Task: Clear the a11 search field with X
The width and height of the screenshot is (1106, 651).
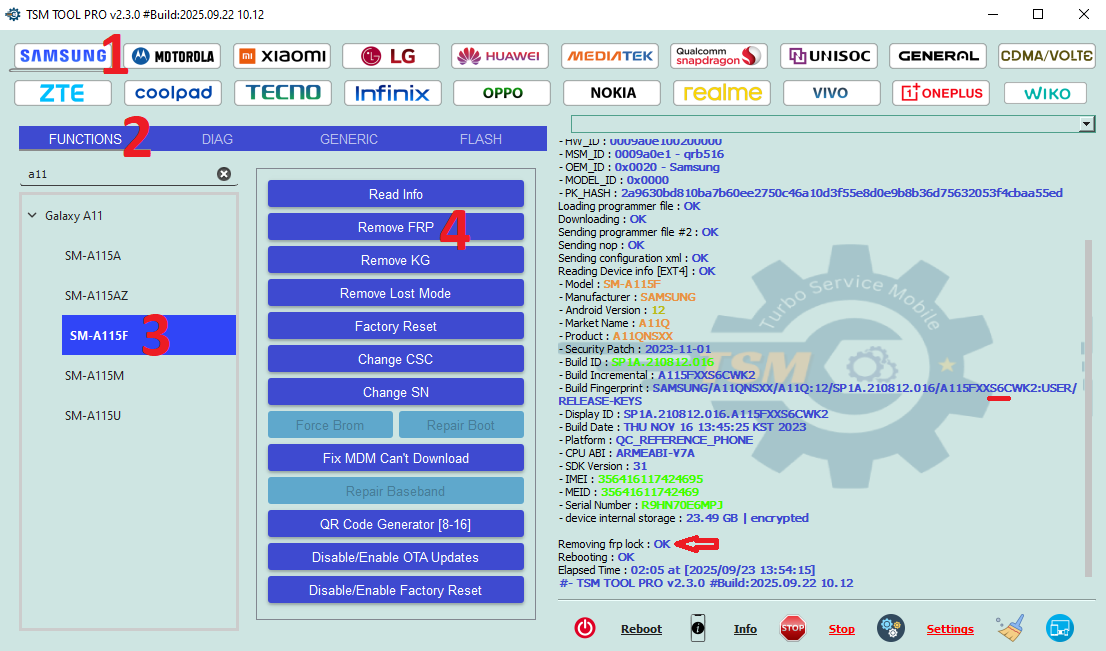Action: coord(224,174)
